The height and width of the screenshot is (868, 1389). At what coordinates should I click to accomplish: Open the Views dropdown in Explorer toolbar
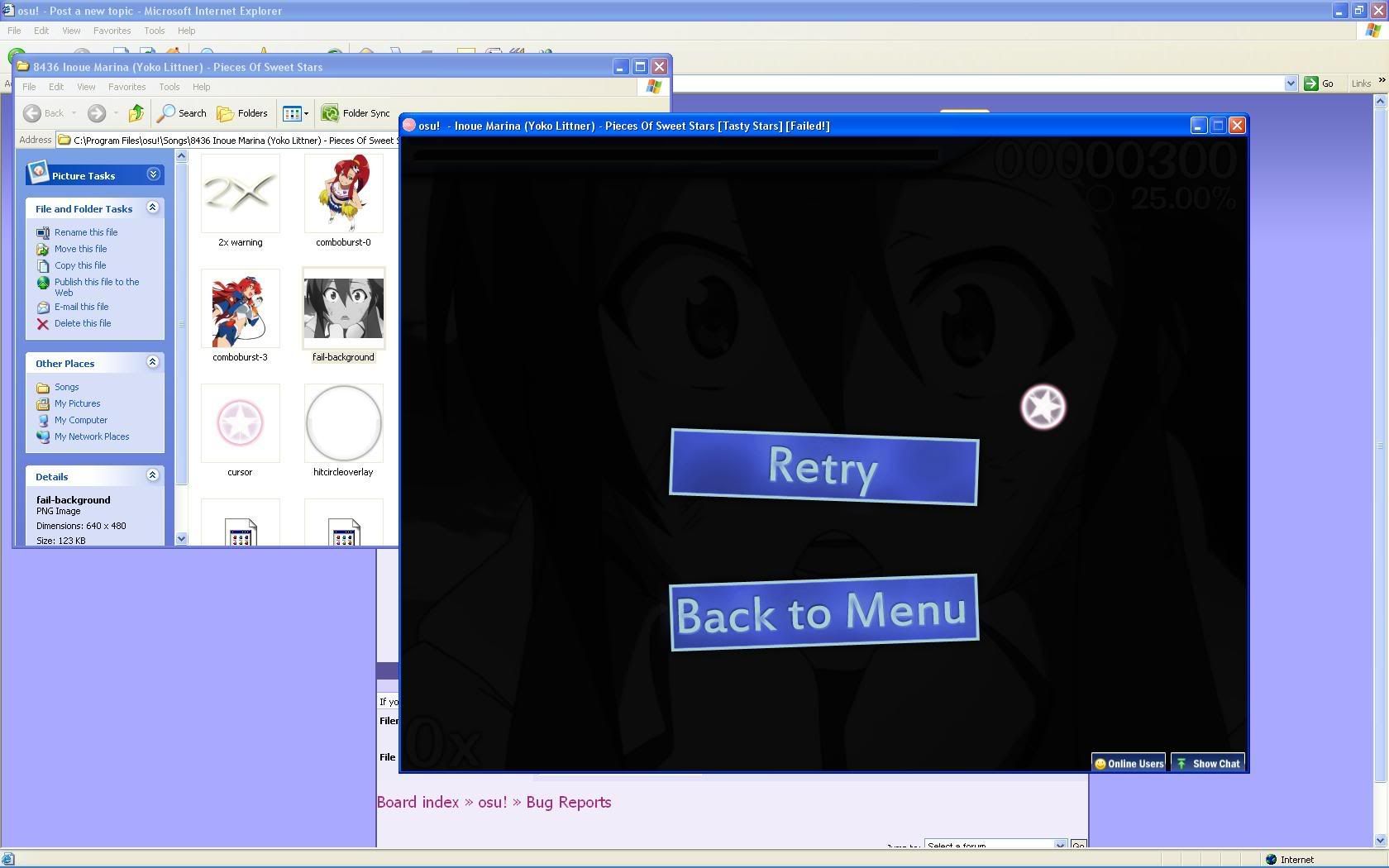point(295,113)
